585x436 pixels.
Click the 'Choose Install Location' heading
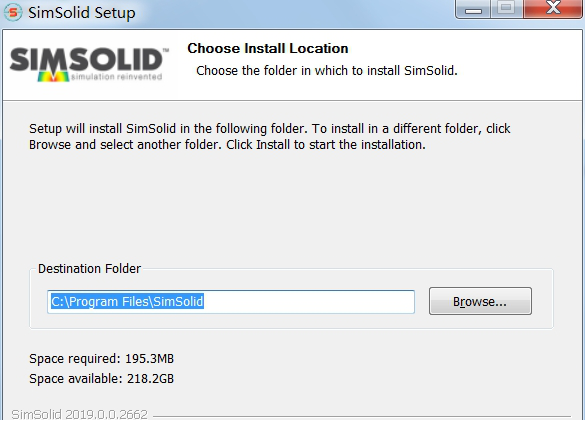(268, 48)
